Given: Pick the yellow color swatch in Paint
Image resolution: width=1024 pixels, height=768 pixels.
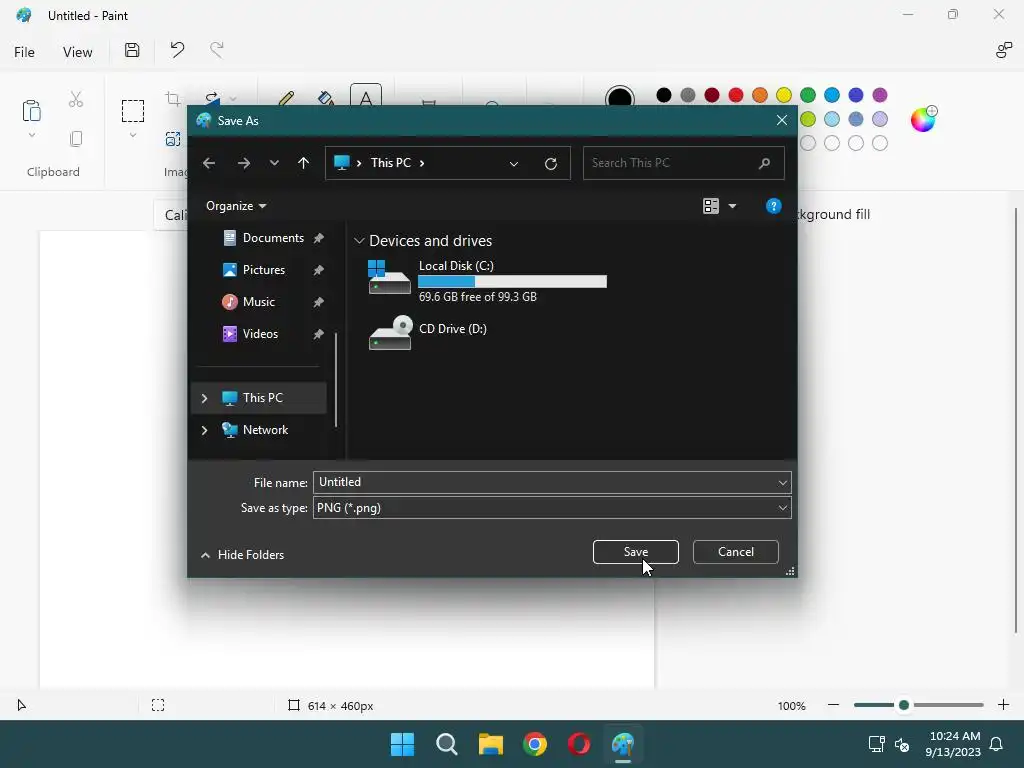Looking at the screenshot, I should 784,95.
